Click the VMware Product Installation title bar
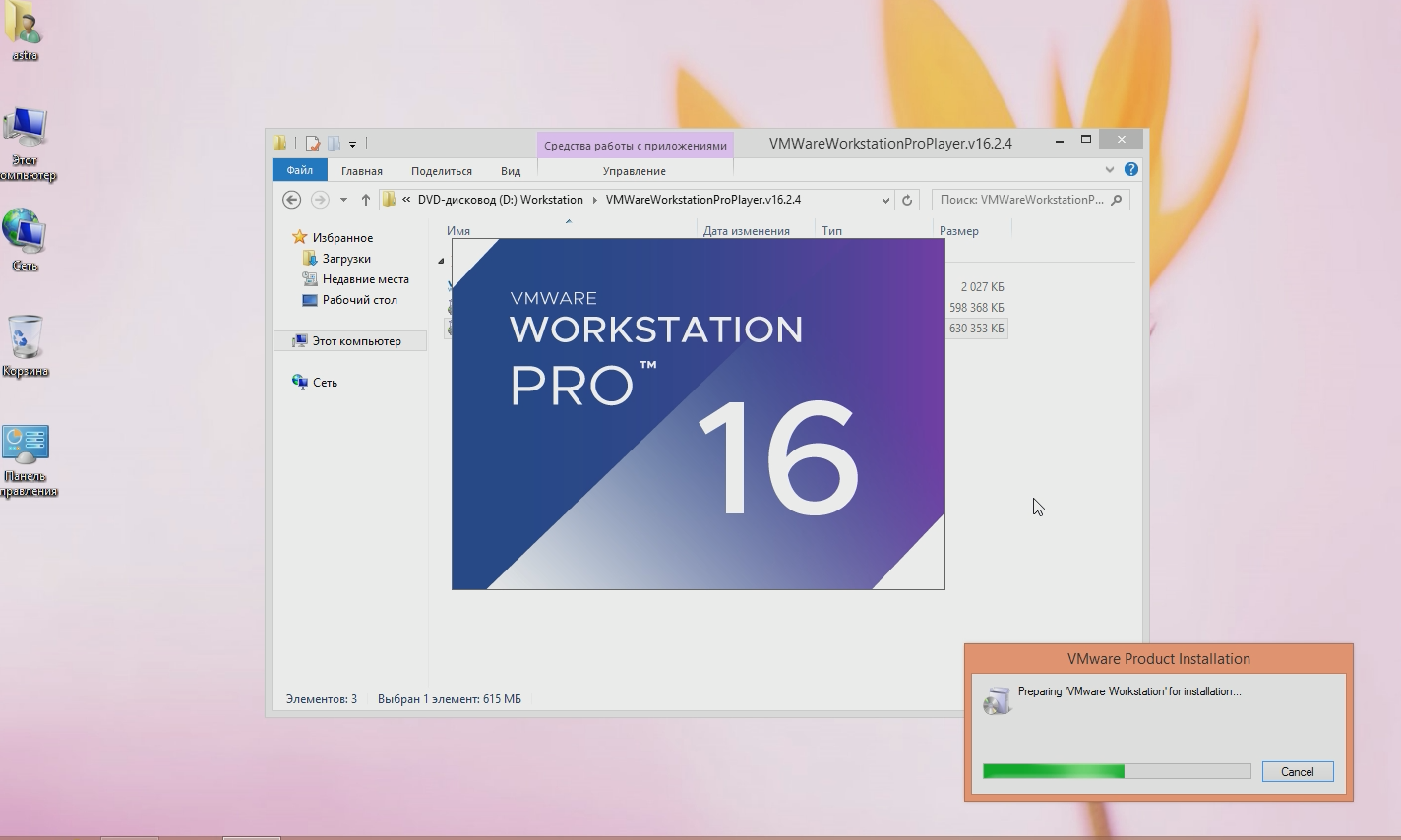 (x=1159, y=659)
